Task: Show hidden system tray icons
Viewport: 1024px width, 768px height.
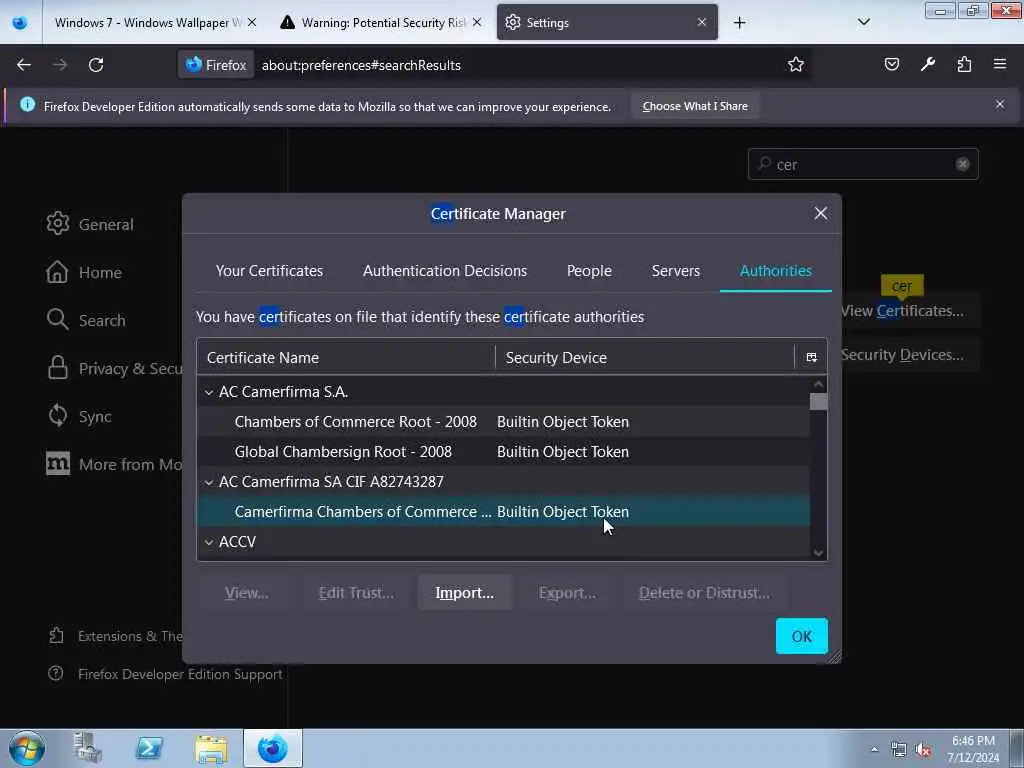Action: [x=874, y=750]
